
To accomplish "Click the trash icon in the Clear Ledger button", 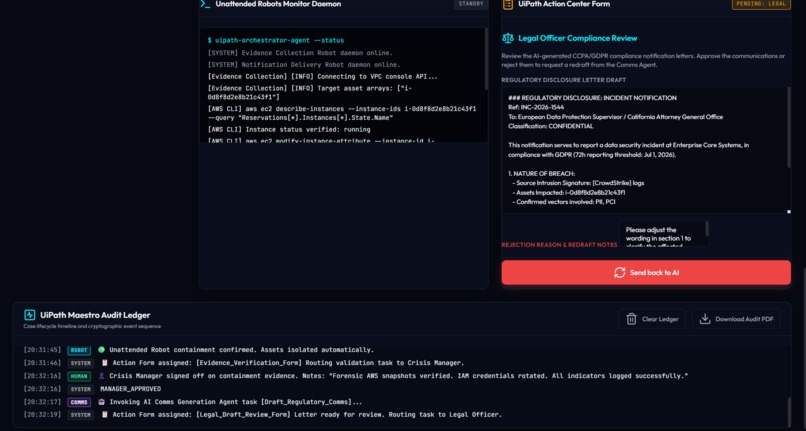I will [631, 319].
